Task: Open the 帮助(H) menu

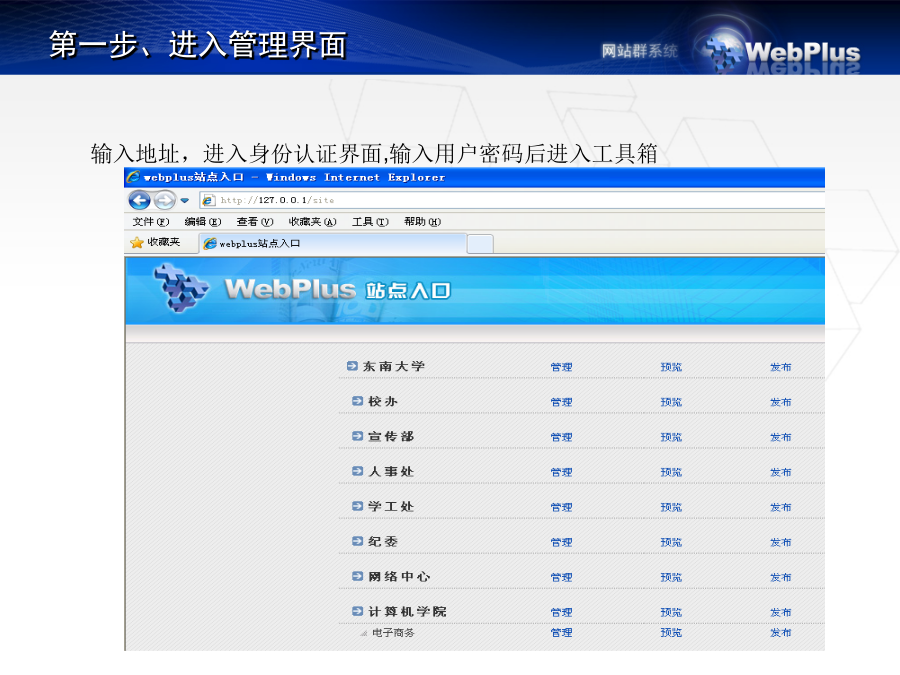Action: pyautogui.click(x=422, y=222)
